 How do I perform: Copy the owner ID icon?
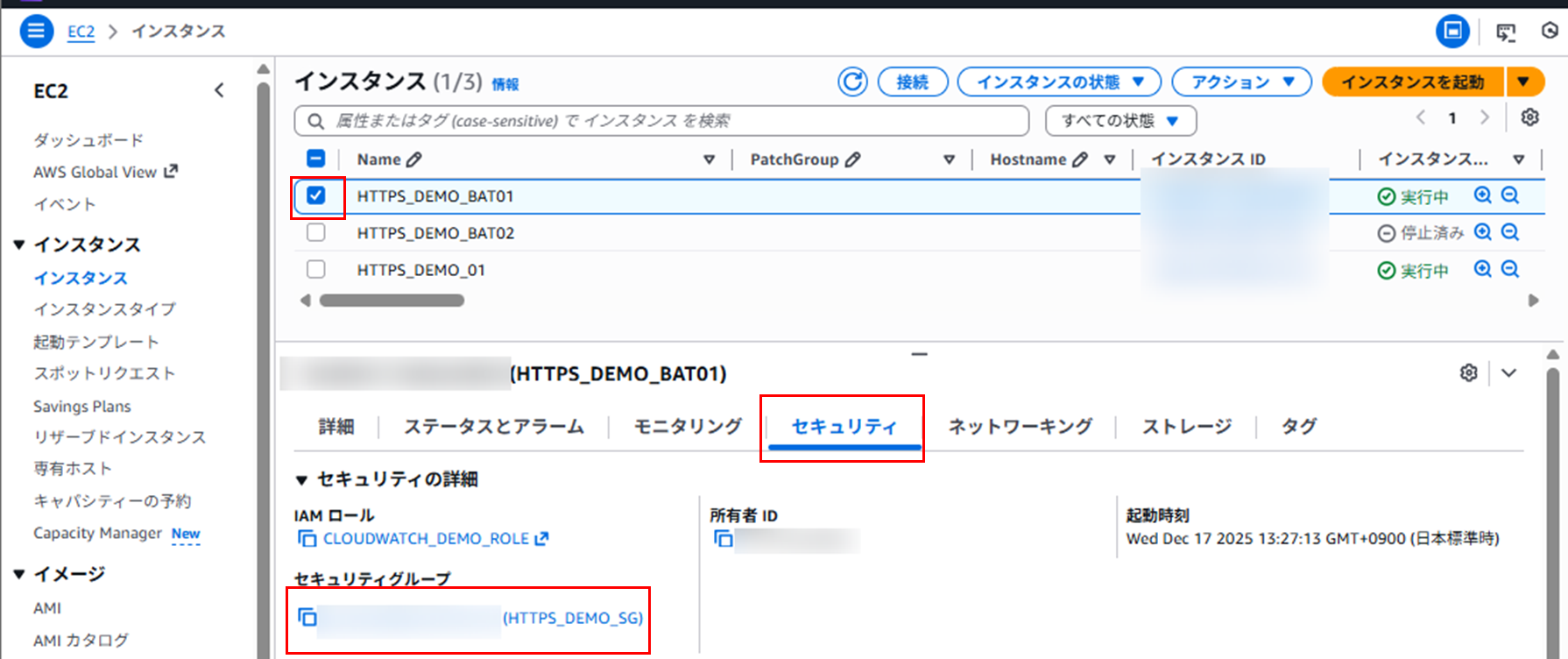723,538
